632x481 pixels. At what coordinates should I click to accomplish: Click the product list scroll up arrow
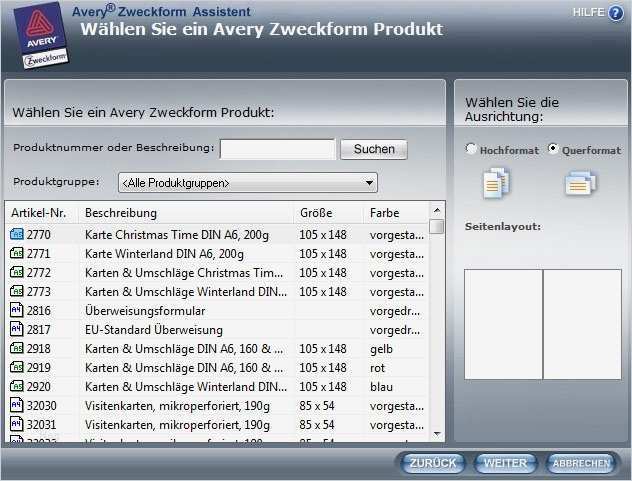tap(437, 210)
